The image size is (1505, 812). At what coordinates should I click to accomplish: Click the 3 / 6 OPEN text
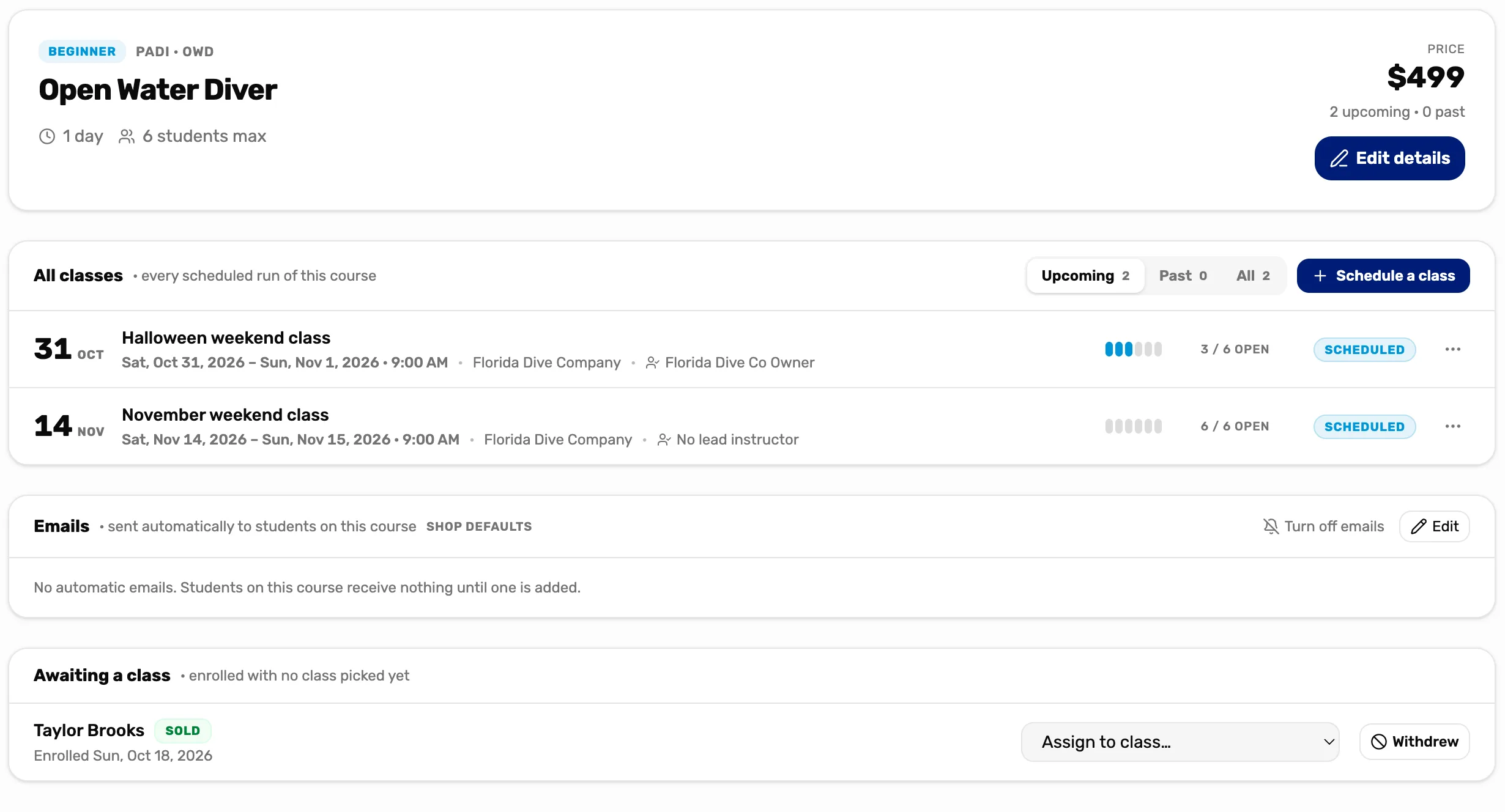coord(1235,349)
